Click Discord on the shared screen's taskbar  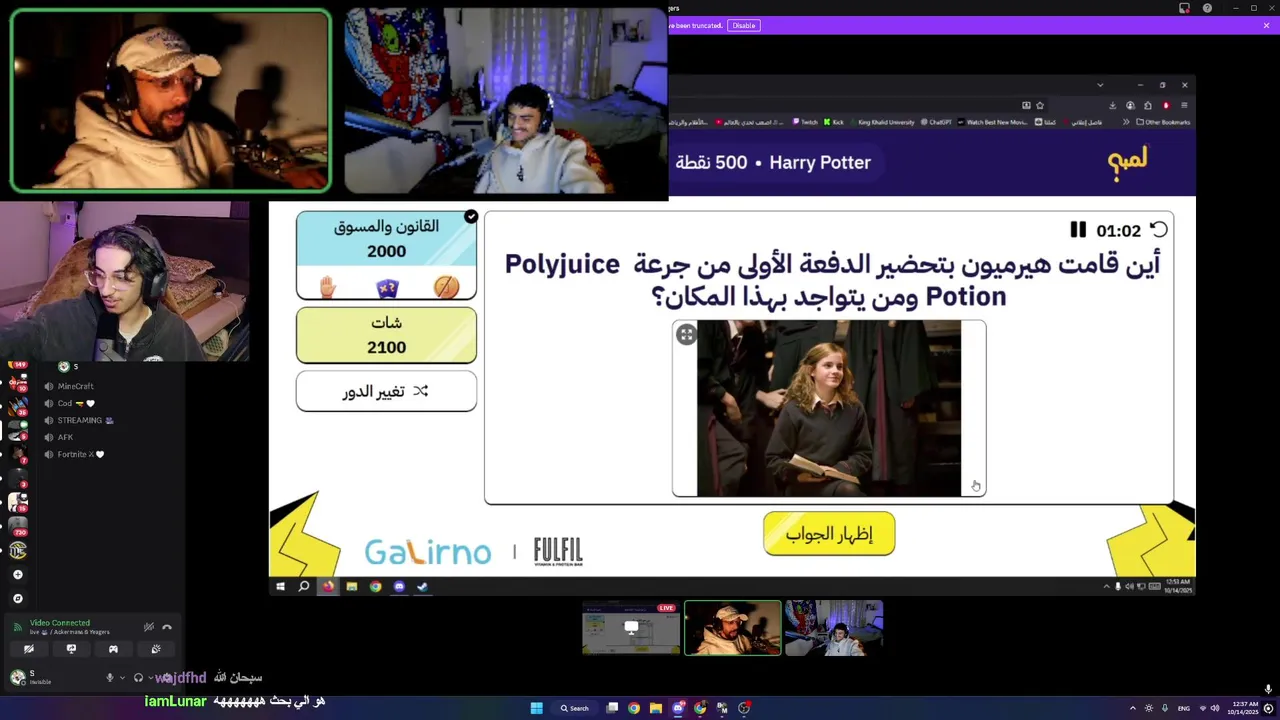point(399,587)
